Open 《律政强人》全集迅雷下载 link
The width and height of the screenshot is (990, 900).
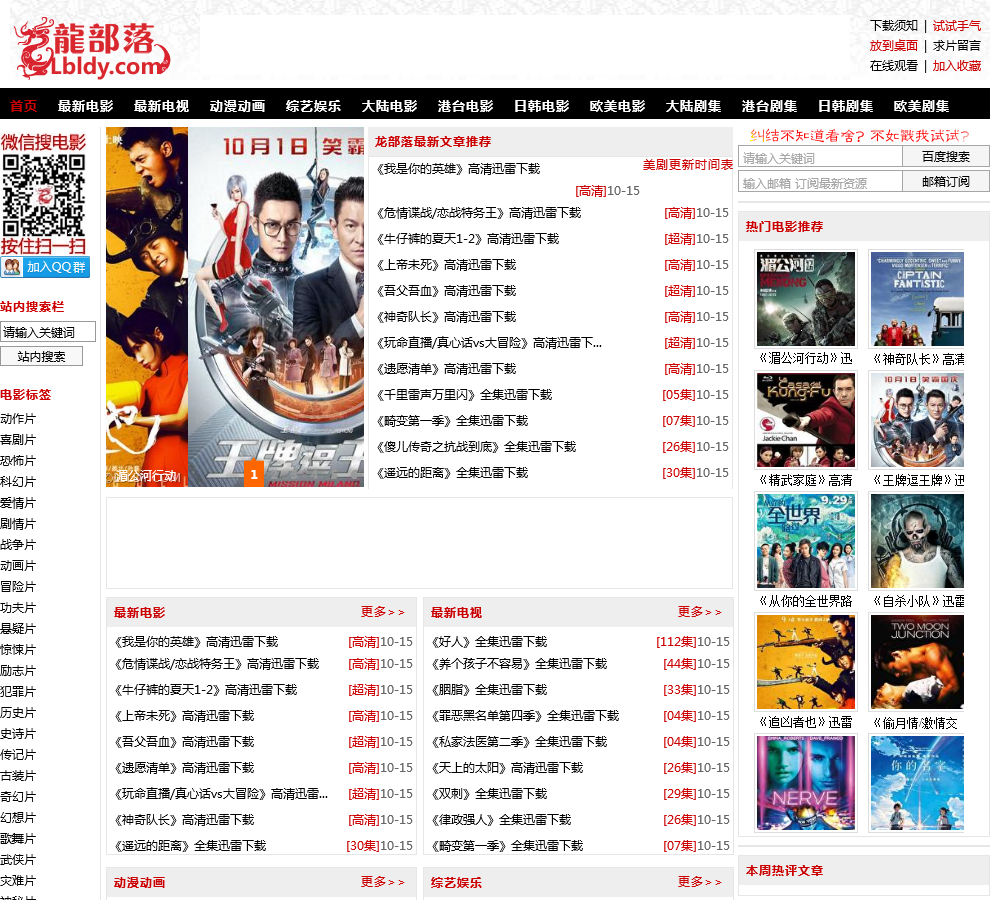501,820
